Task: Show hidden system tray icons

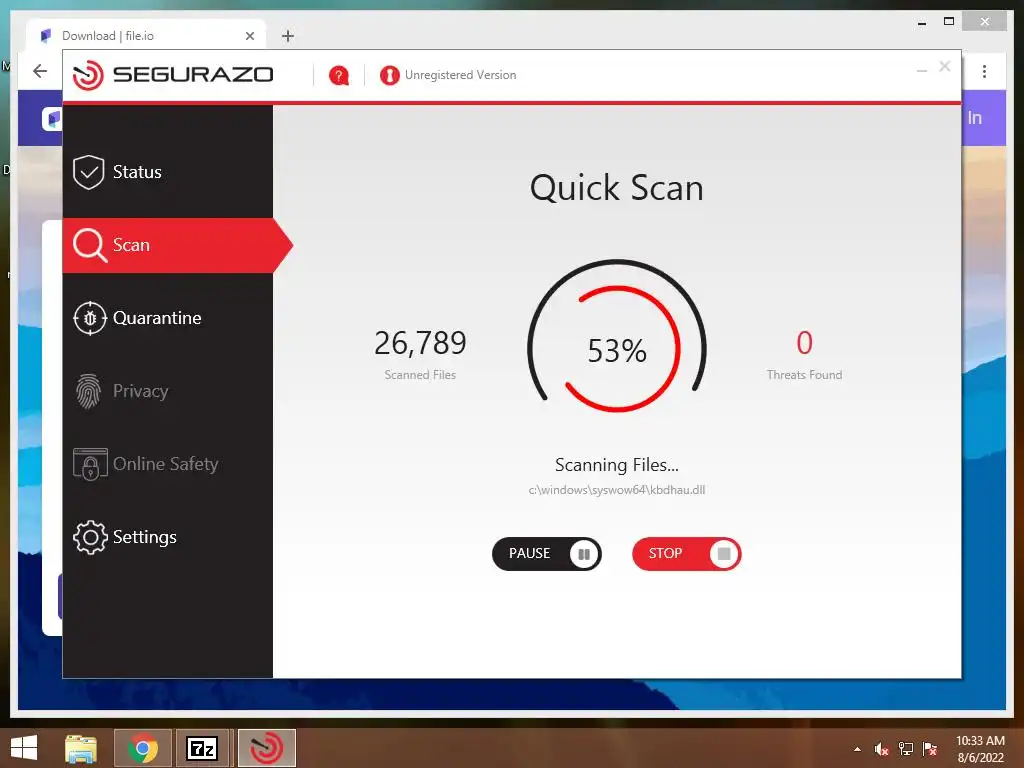Action: tap(857, 749)
